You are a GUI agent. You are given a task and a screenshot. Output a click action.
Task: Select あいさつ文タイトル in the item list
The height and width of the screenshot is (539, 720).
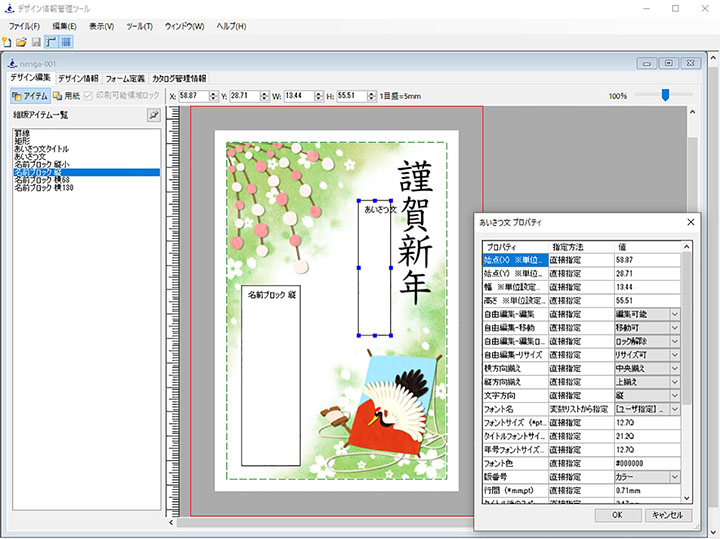point(41,148)
